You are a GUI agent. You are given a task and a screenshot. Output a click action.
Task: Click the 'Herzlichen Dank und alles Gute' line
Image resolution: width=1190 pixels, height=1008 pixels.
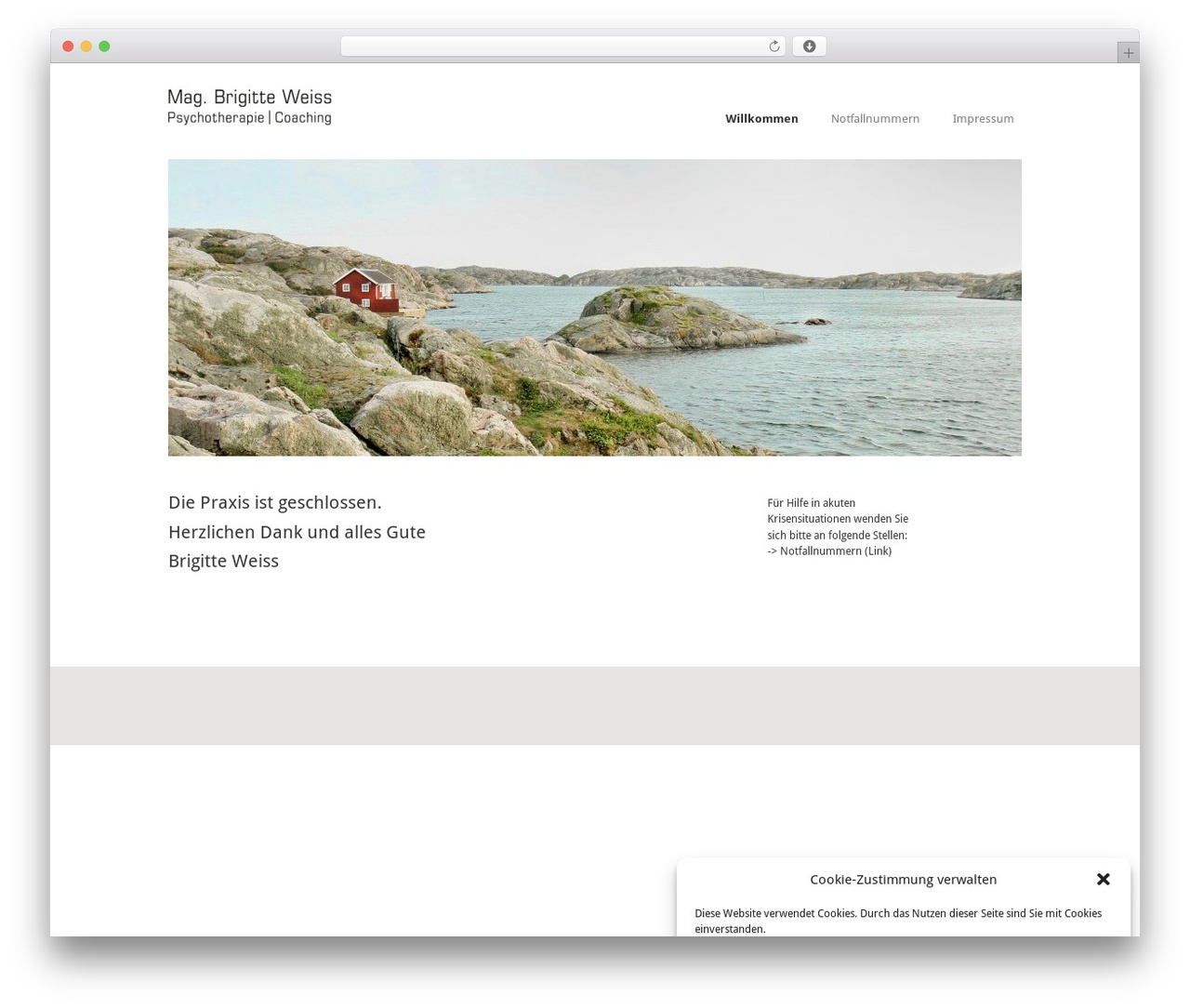click(297, 532)
